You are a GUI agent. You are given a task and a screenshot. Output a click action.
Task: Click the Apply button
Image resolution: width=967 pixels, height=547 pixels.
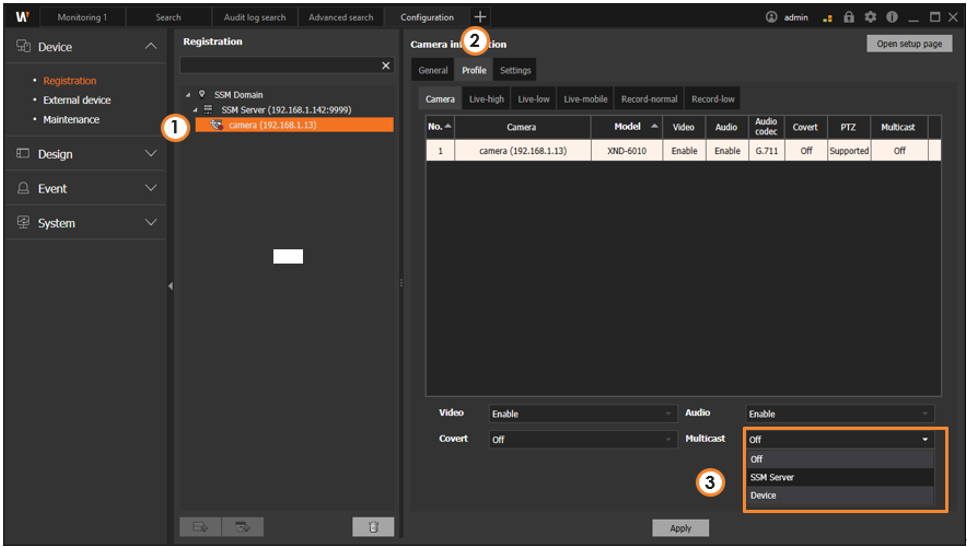coord(680,528)
